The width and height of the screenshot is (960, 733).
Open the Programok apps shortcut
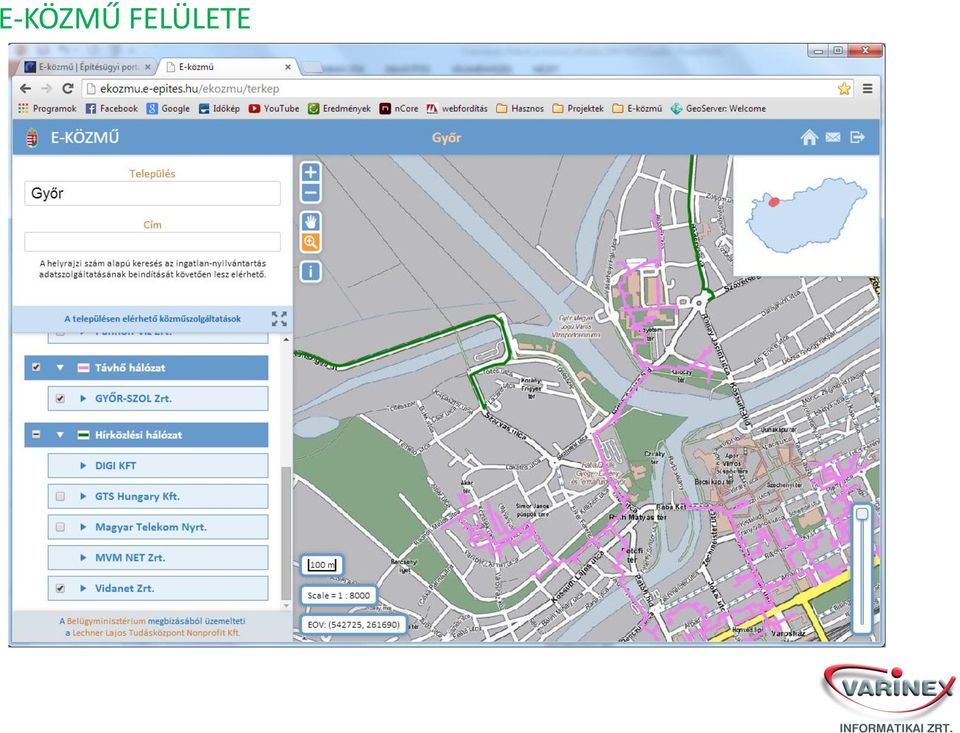coord(48,108)
